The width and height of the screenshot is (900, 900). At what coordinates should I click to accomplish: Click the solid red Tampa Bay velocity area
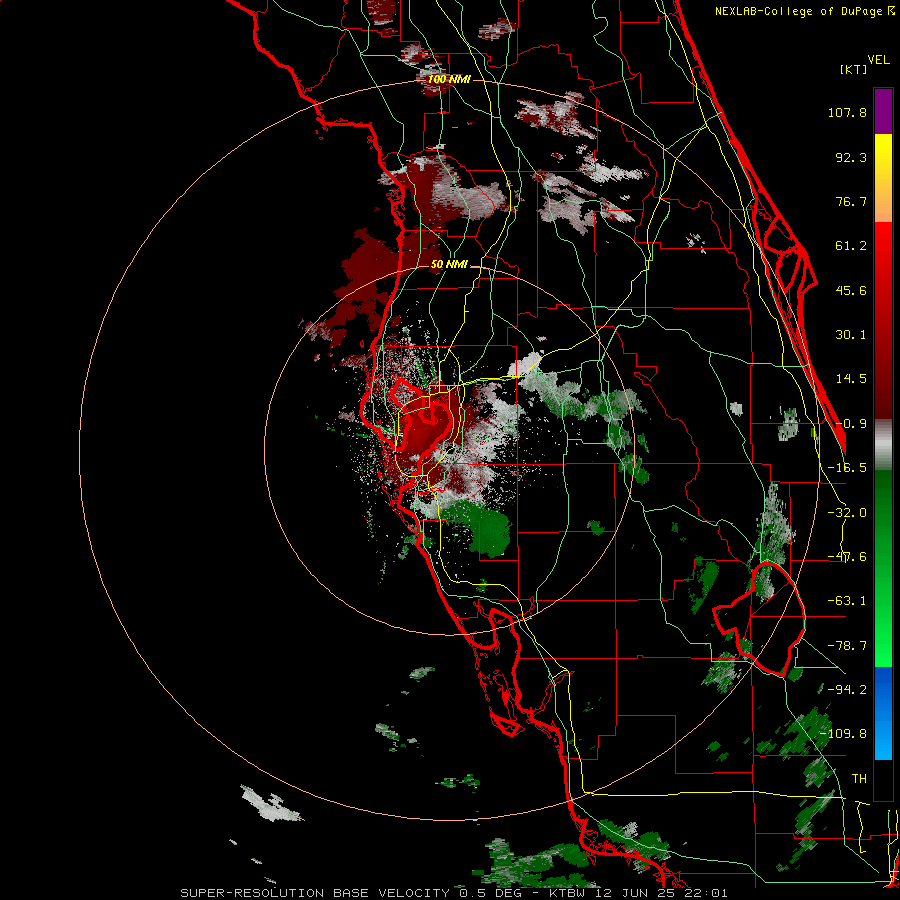click(x=426, y=428)
